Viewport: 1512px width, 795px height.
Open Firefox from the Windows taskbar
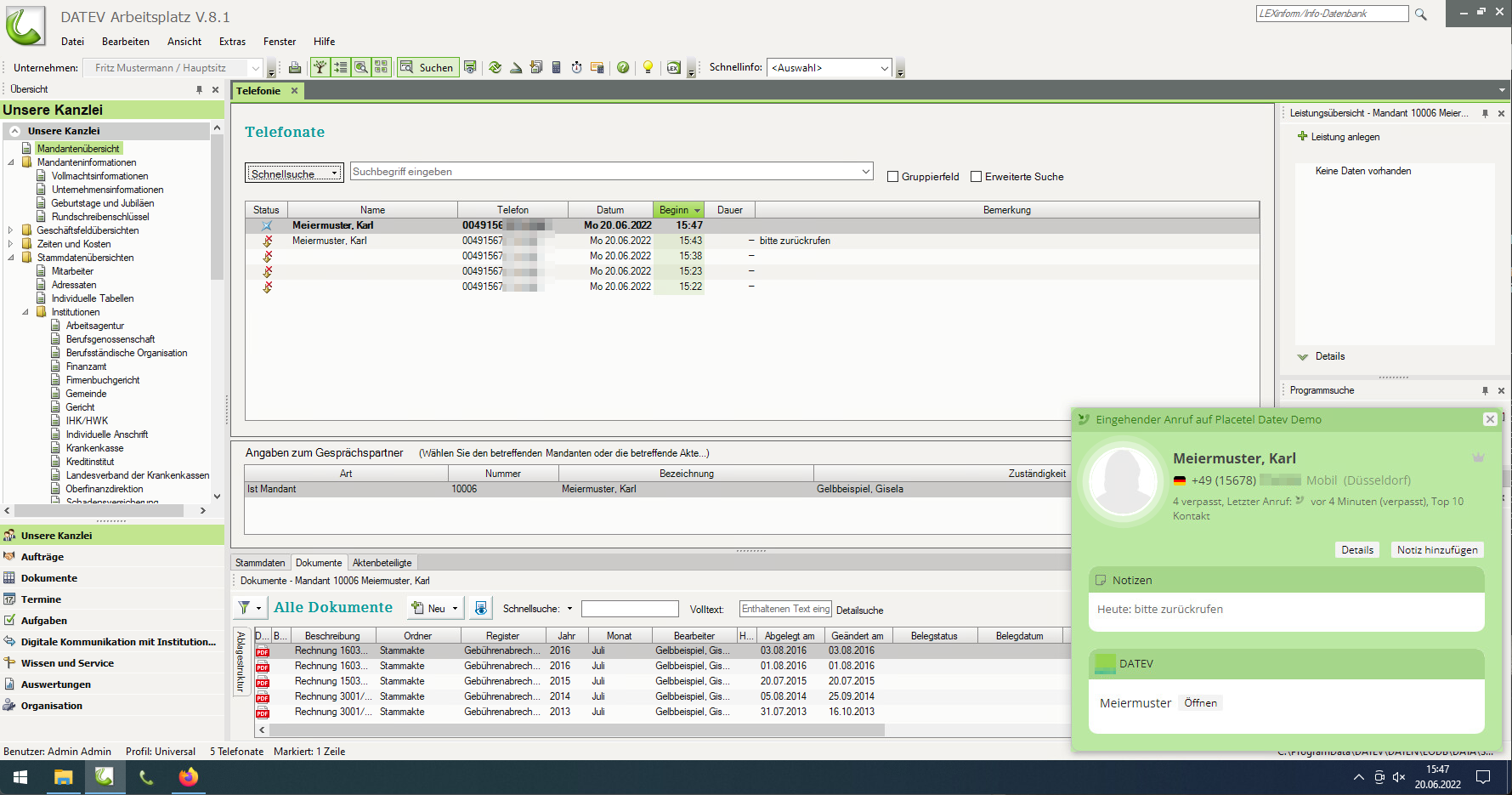pos(189,777)
